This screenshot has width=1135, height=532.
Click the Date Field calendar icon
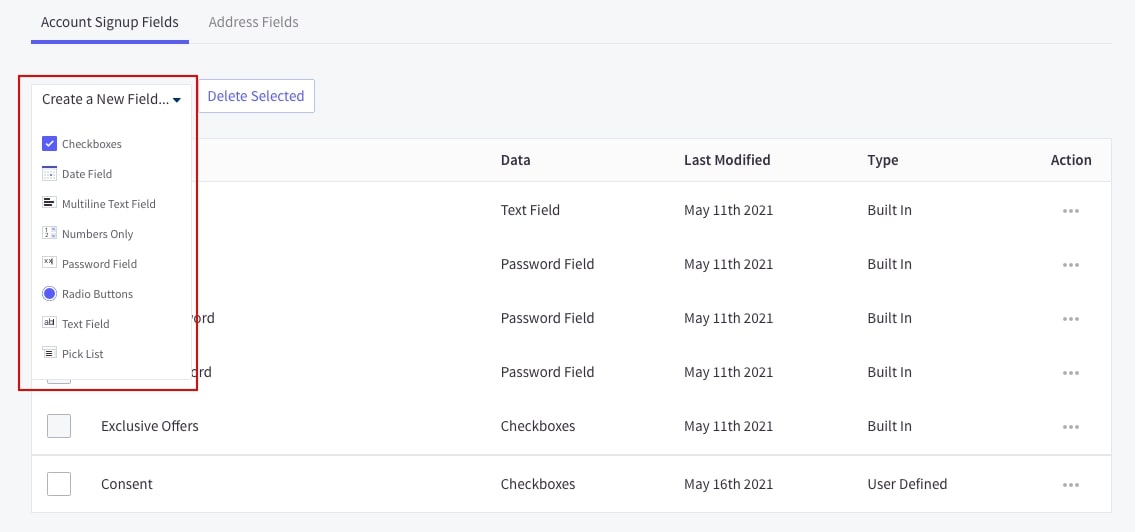[x=49, y=174]
